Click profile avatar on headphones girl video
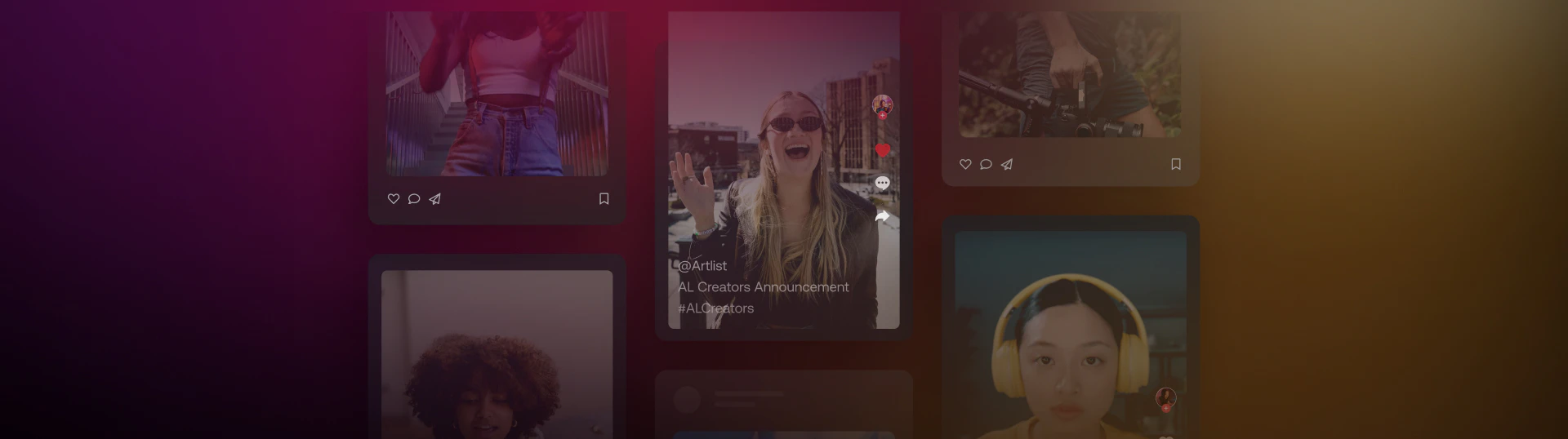This screenshot has width=1568, height=439. coord(1166,399)
